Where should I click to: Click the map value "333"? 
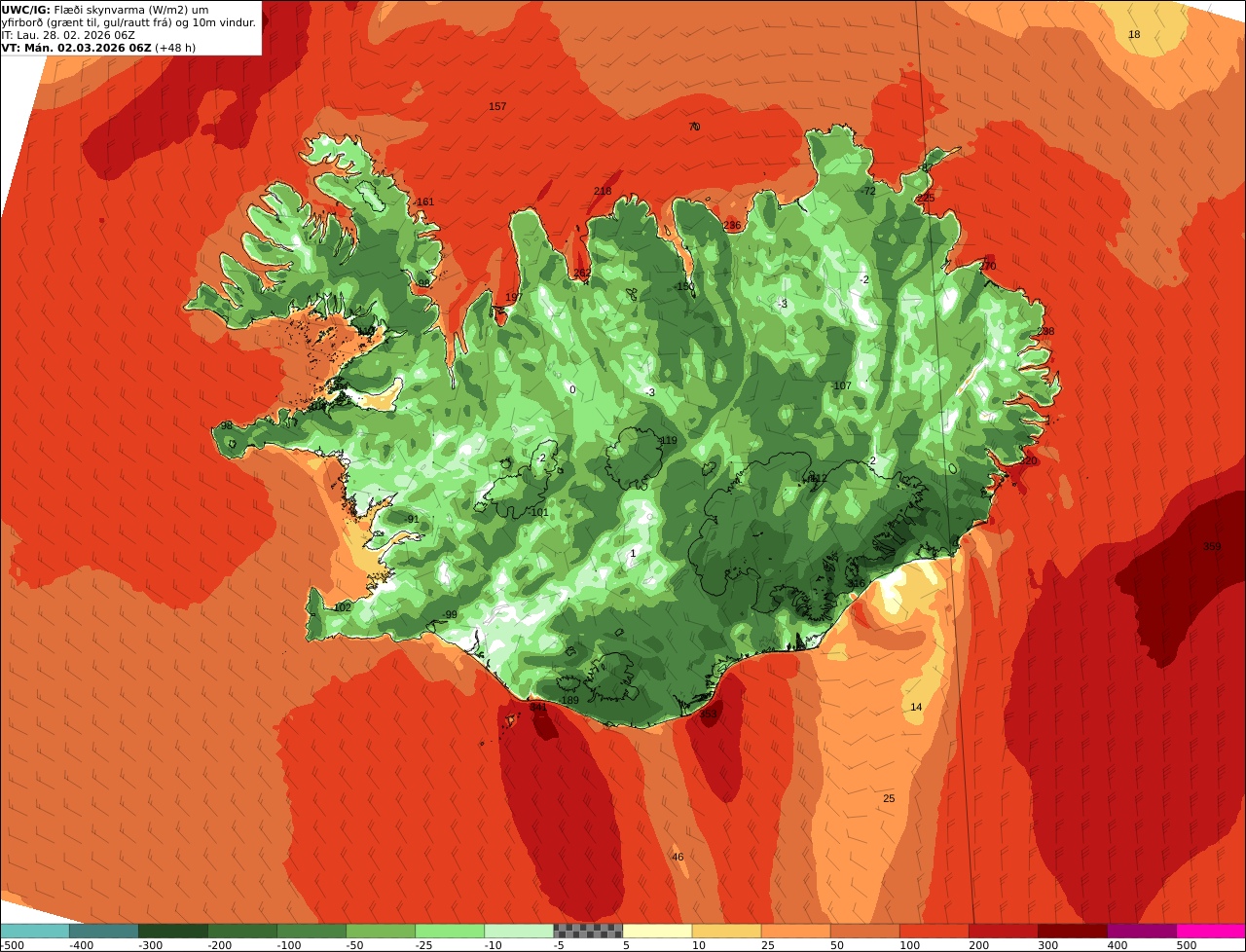click(709, 714)
